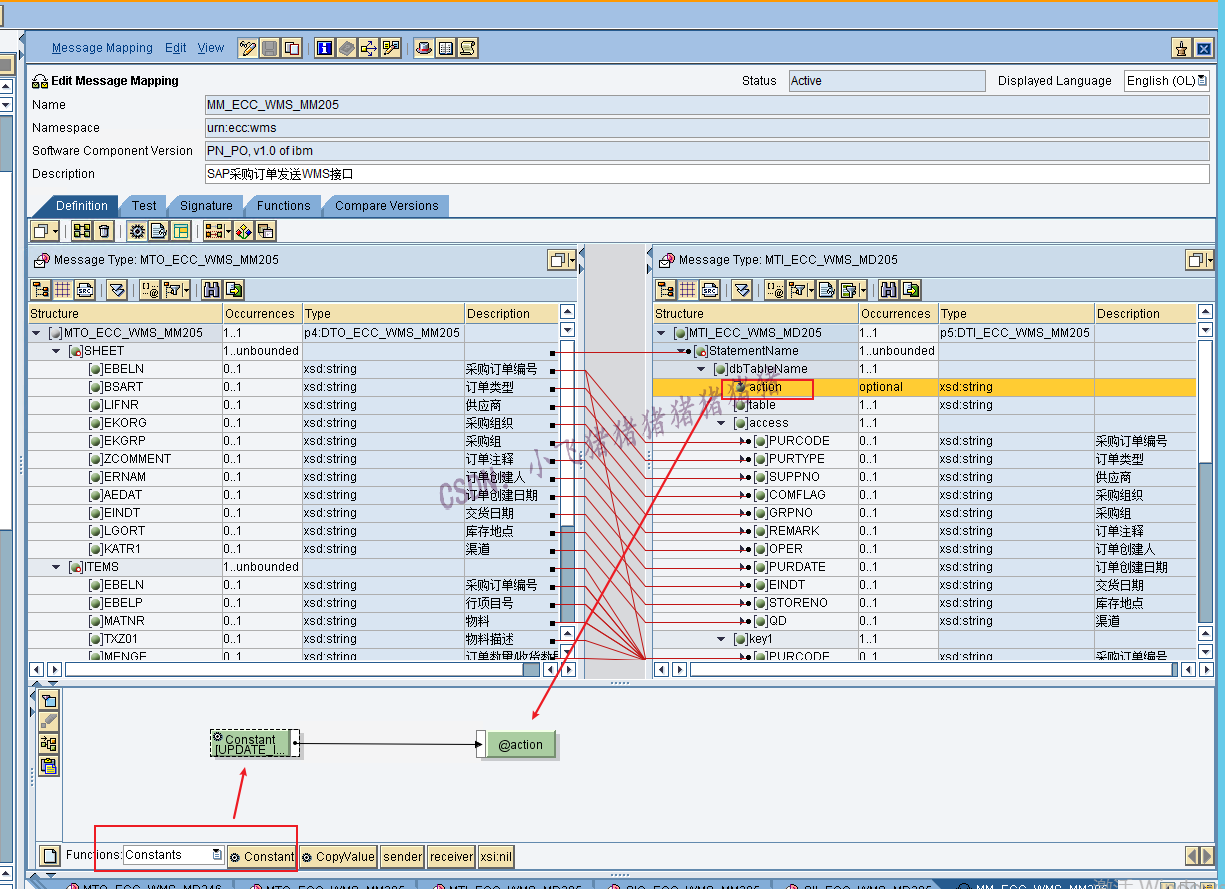1225x889 pixels.
Task: Click the trash delete icon in Definition toolbar
Action: (x=104, y=231)
